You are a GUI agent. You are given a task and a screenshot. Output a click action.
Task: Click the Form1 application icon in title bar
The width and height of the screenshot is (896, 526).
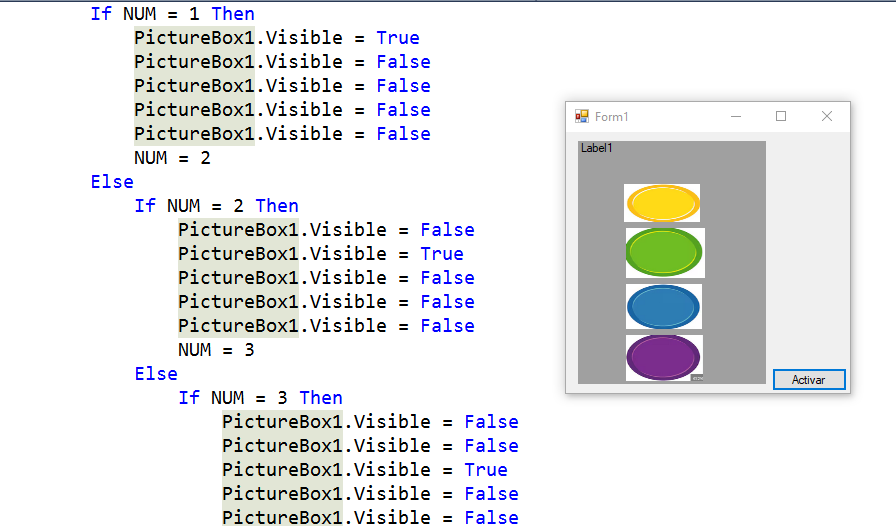tap(582, 117)
